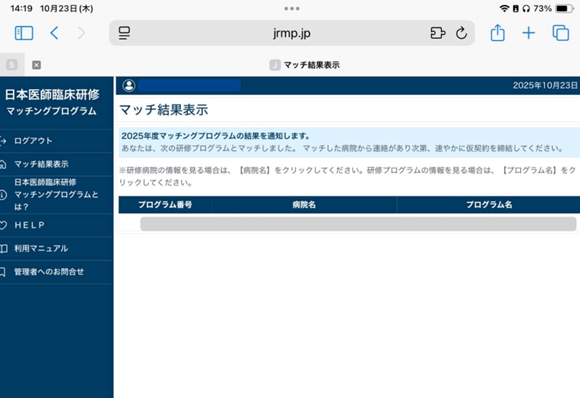The width and height of the screenshot is (580, 398).
Task: Click the 2025年10月23日 date in header
Action: (545, 85)
